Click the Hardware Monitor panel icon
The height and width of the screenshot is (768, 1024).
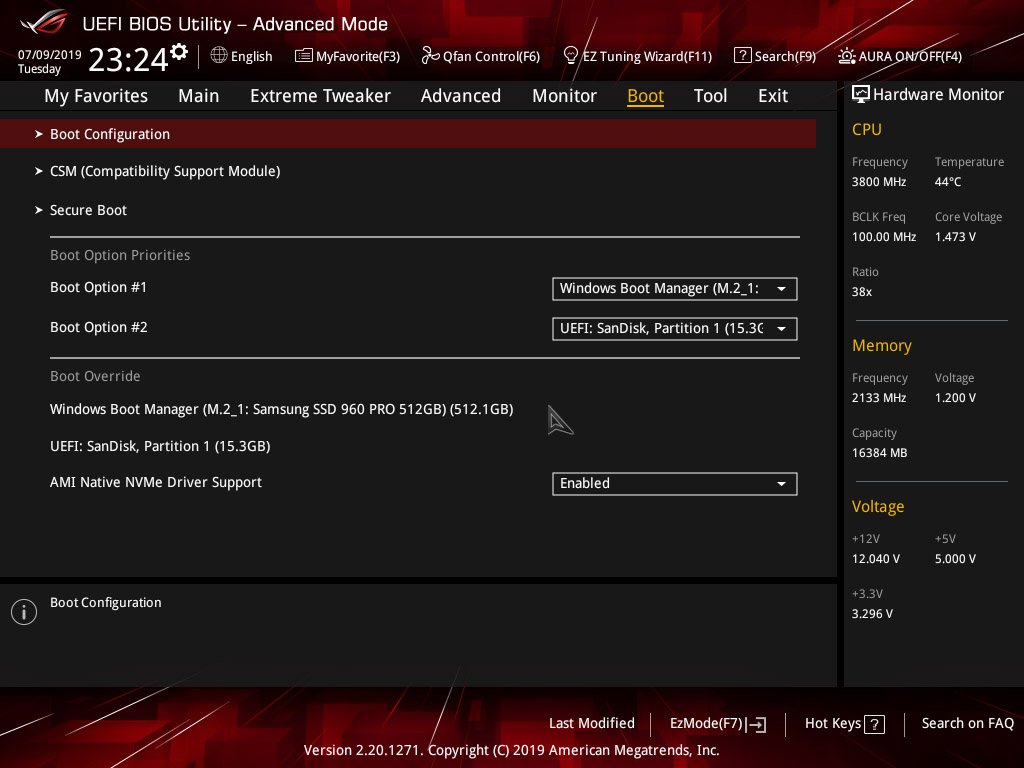coord(861,93)
